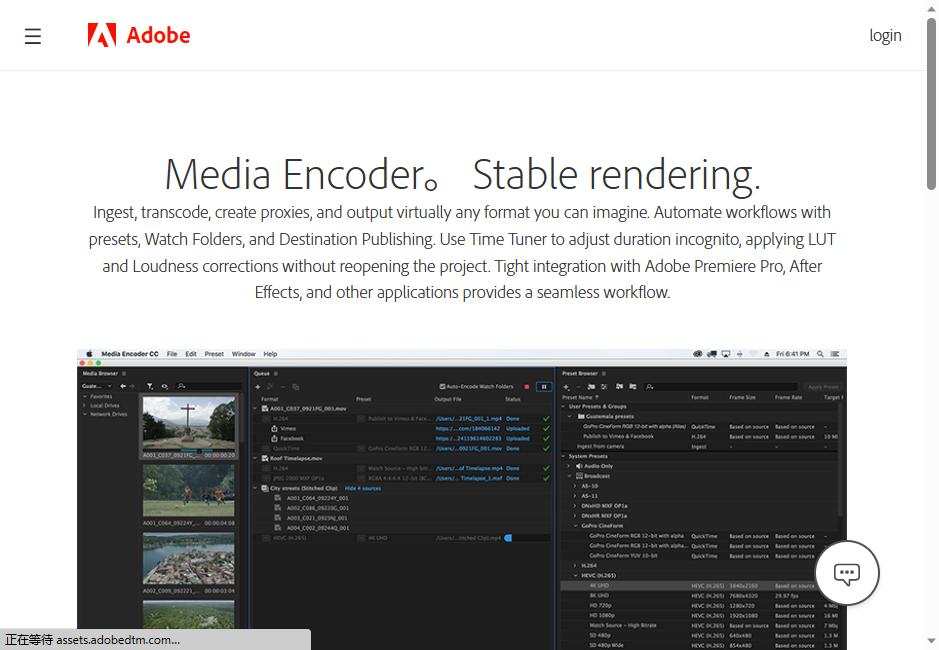Click the login link
This screenshot has width=939, height=650.
pos(885,36)
